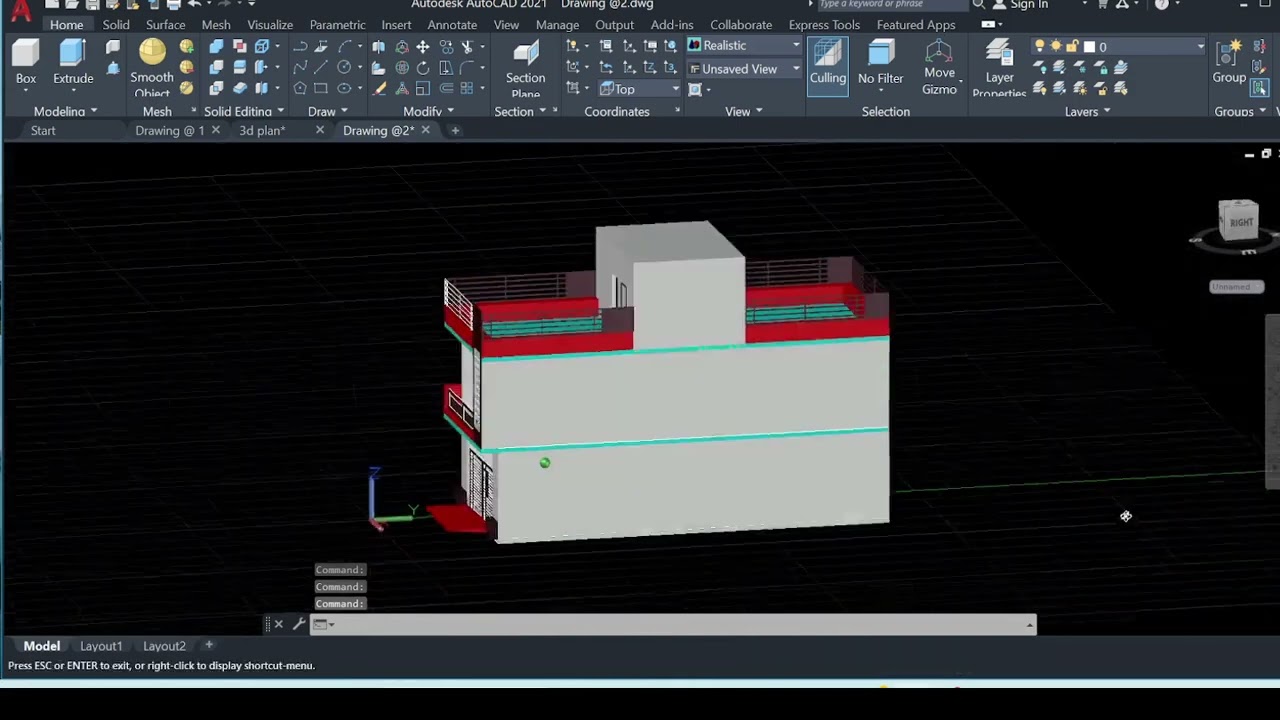The width and height of the screenshot is (1280, 720).
Task: Switch to the Layout1 tab
Action: 101,646
